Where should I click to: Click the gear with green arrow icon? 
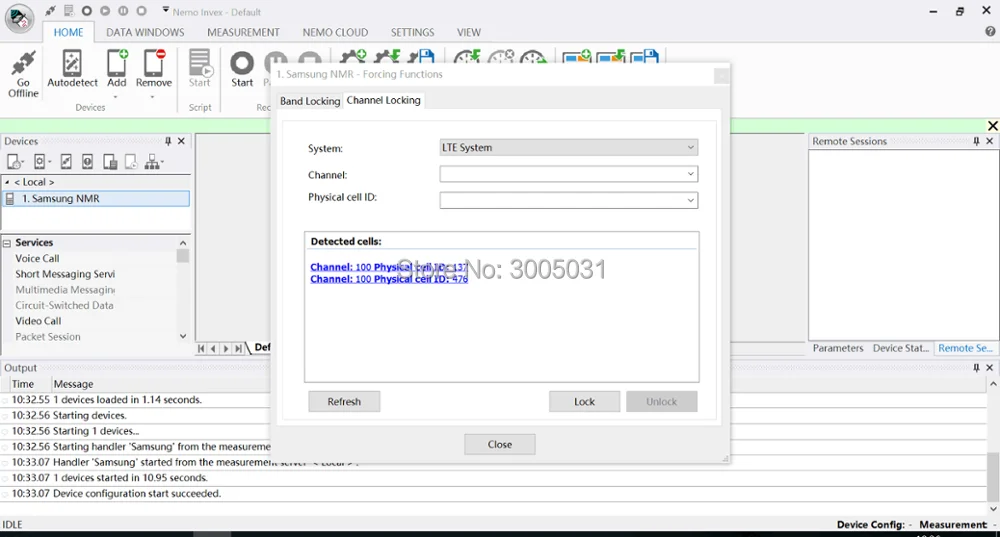coord(387,57)
